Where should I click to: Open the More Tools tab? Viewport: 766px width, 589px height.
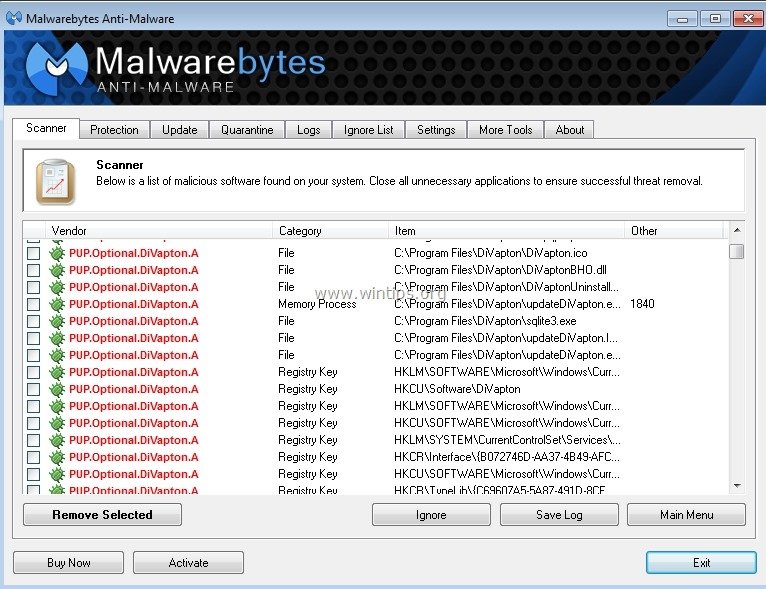506,130
